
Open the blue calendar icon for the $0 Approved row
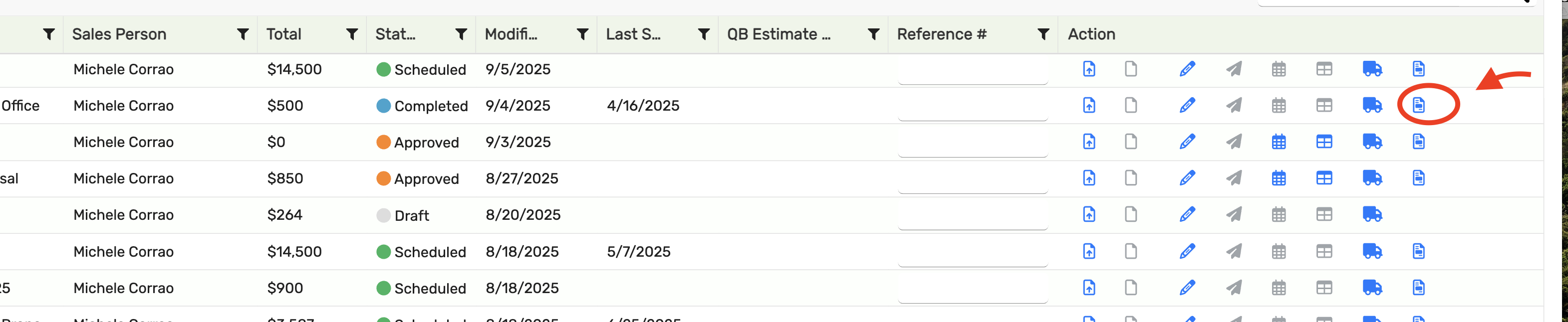[x=1278, y=142]
